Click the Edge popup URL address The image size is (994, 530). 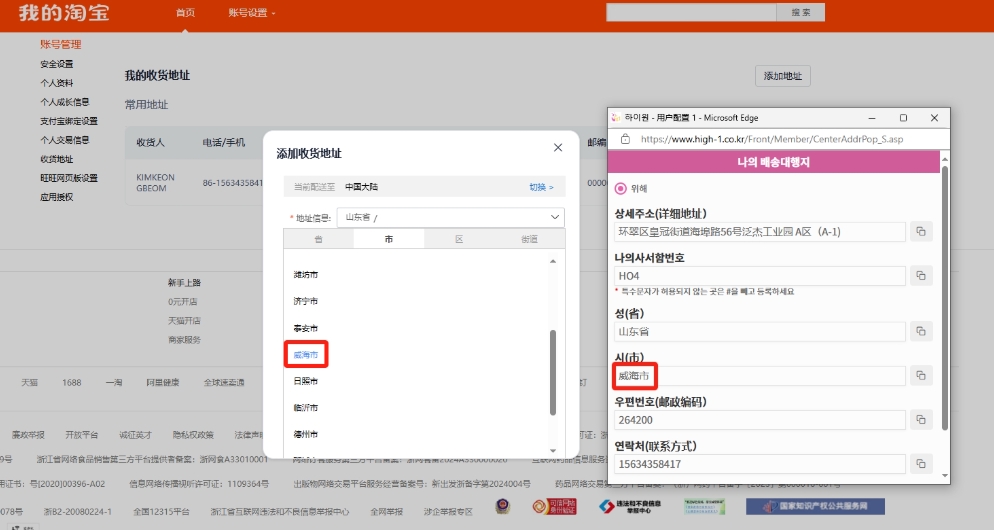(771, 139)
